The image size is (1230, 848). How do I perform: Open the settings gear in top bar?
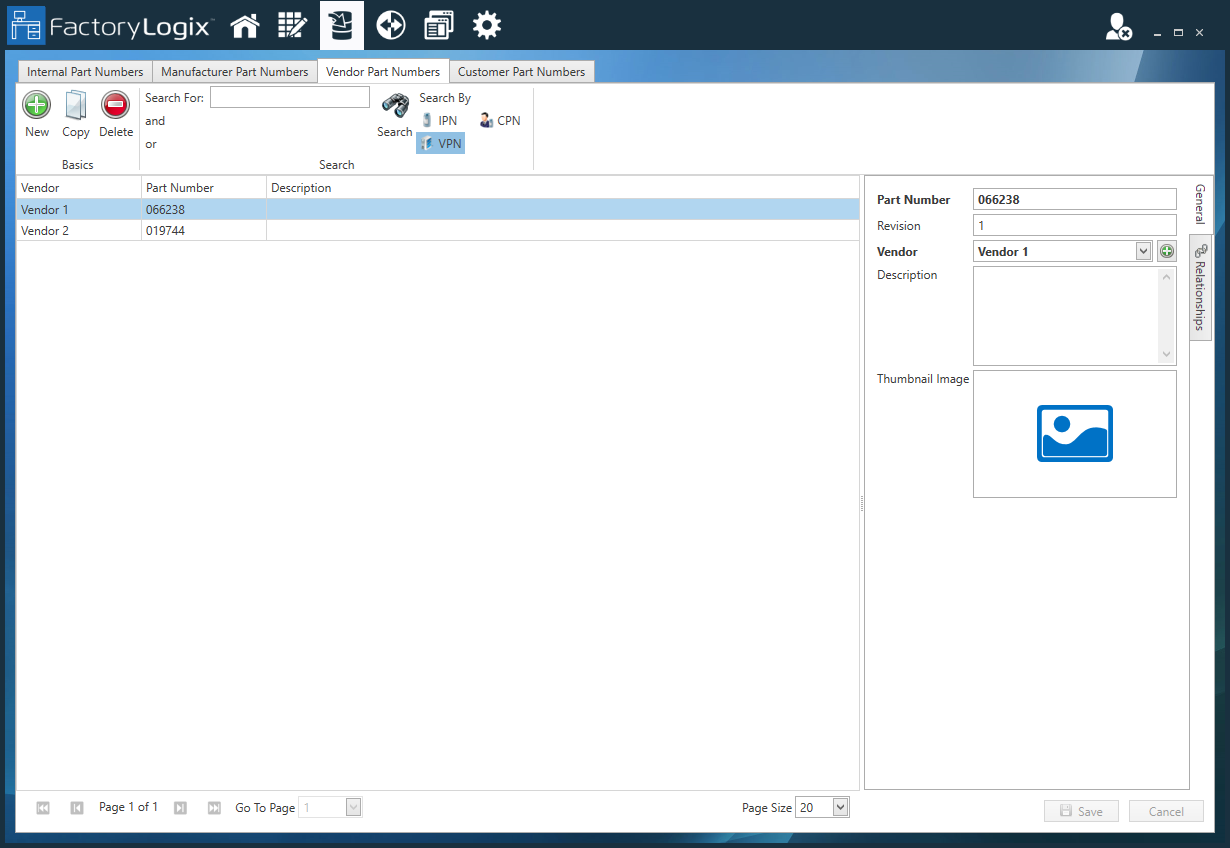[x=487, y=26]
